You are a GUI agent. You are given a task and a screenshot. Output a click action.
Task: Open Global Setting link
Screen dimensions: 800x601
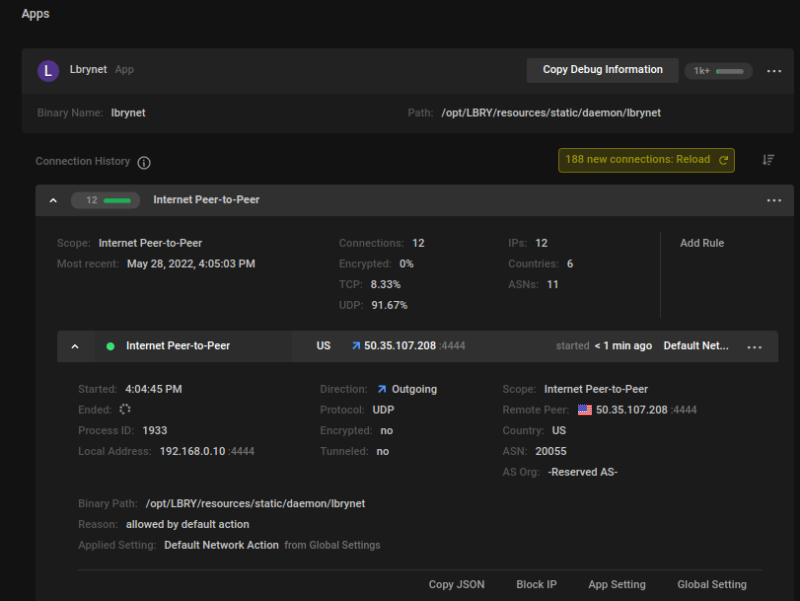point(711,584)
